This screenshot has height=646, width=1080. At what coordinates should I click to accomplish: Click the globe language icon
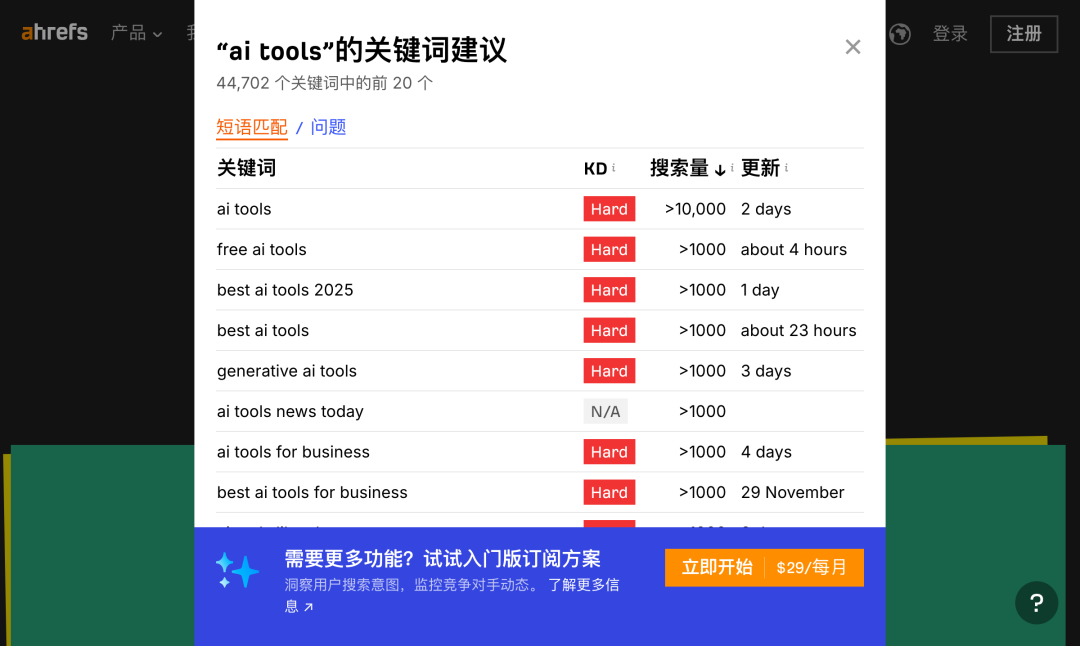(900, 34)
